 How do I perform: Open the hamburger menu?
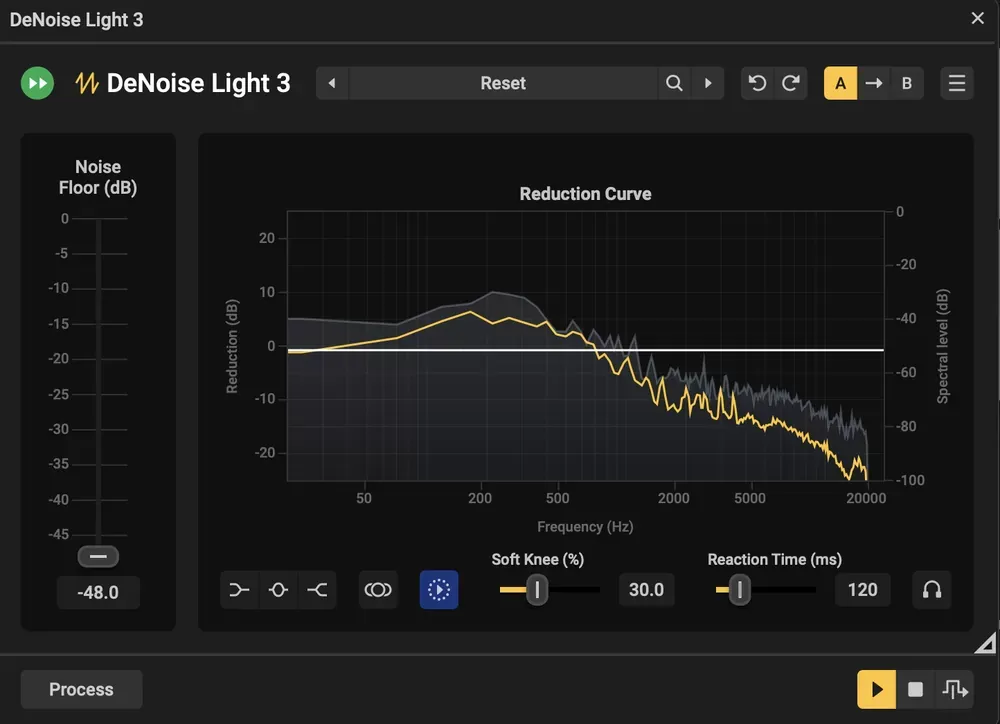[x=957, y=83]
